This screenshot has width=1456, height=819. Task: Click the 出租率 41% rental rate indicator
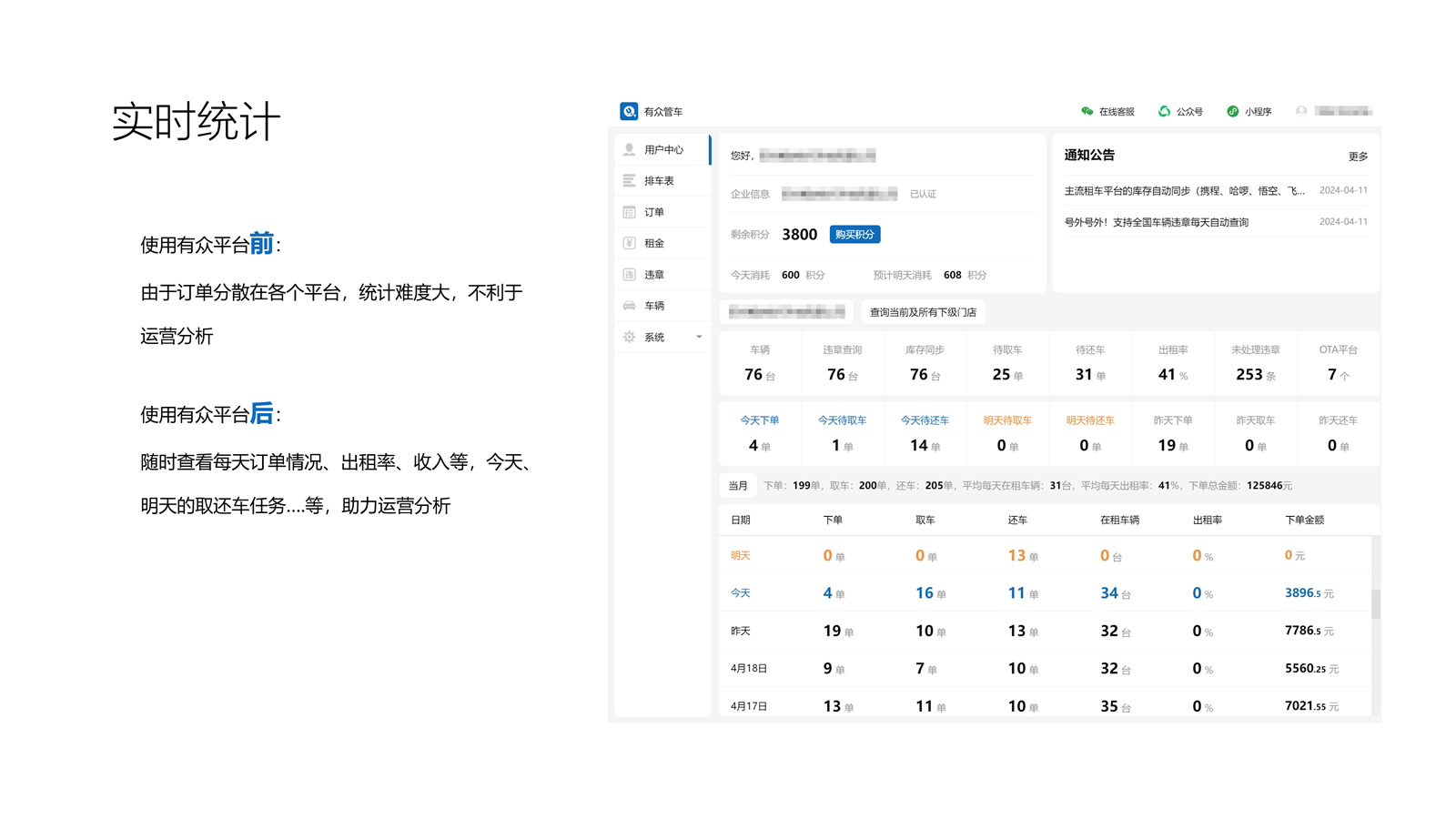click(x=1173, y=363)
